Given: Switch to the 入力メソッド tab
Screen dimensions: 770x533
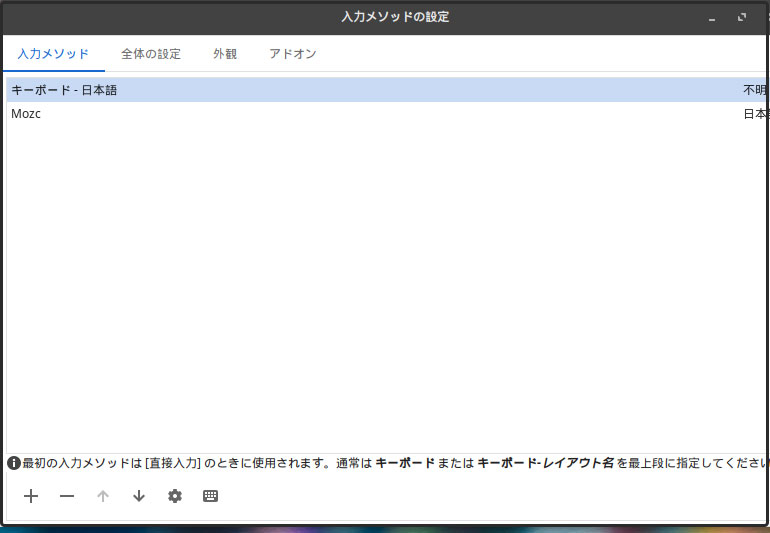Looking at the screenshot, I should (x=53, y=54).
